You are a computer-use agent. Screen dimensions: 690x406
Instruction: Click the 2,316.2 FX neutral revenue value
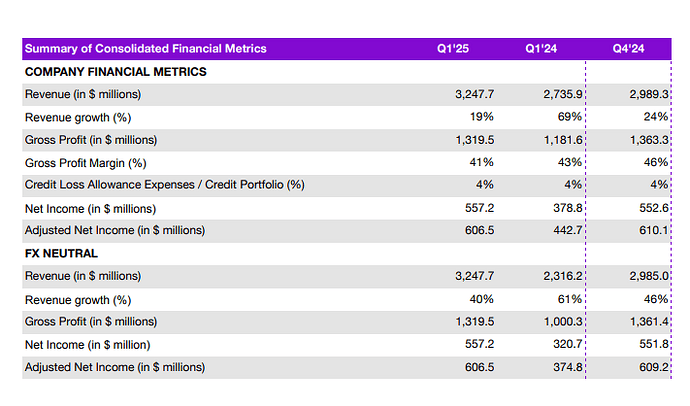pos(561,276)
